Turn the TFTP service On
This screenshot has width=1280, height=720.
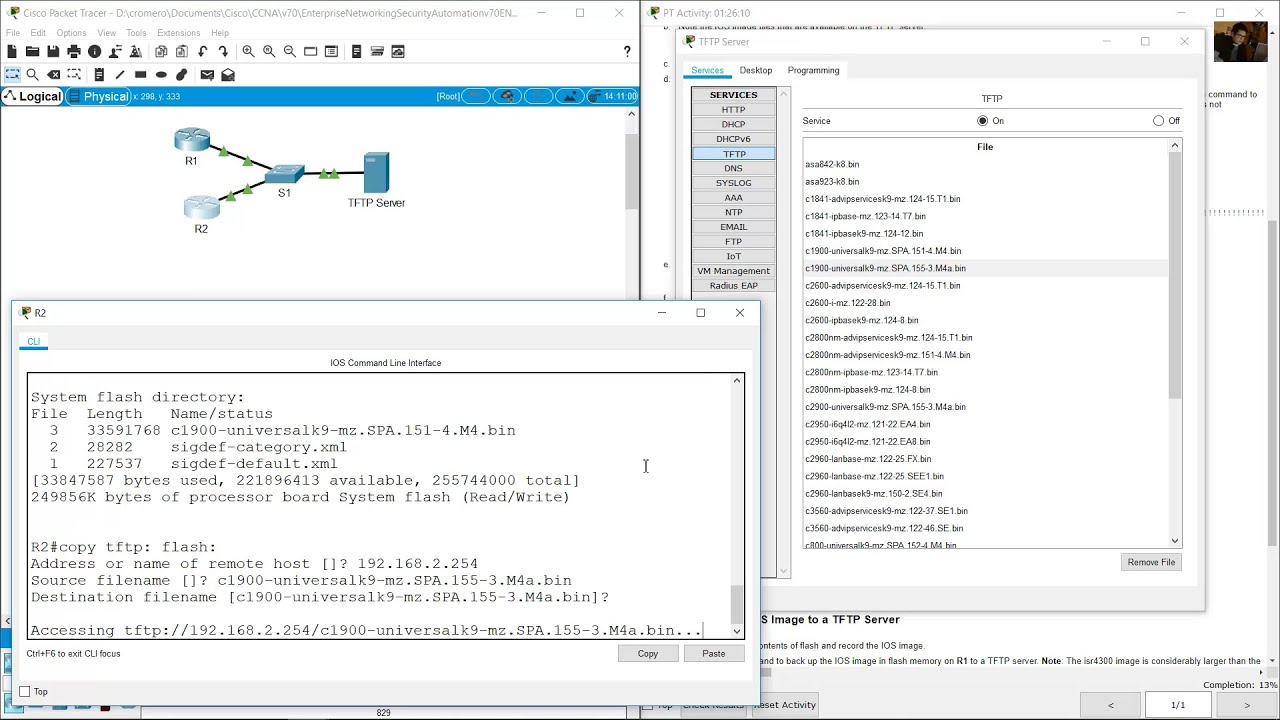pyautogui.click(x=983, y=121)
